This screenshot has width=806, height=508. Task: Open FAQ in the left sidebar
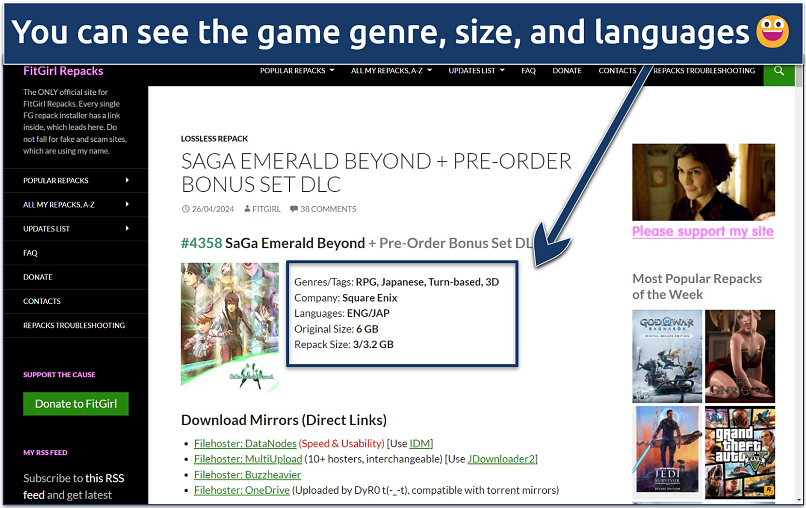point(30,253)
